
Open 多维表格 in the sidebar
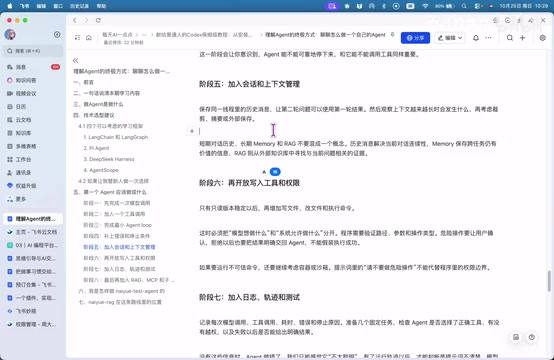[33, 146]
